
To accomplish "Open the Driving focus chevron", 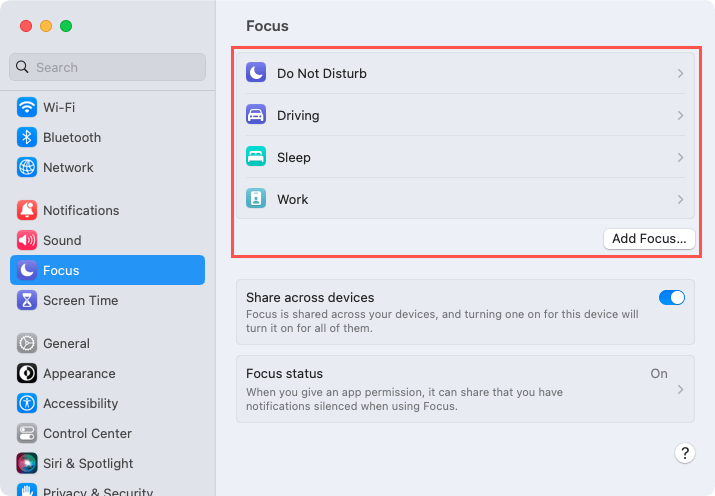I will click(x=680, y=115).
